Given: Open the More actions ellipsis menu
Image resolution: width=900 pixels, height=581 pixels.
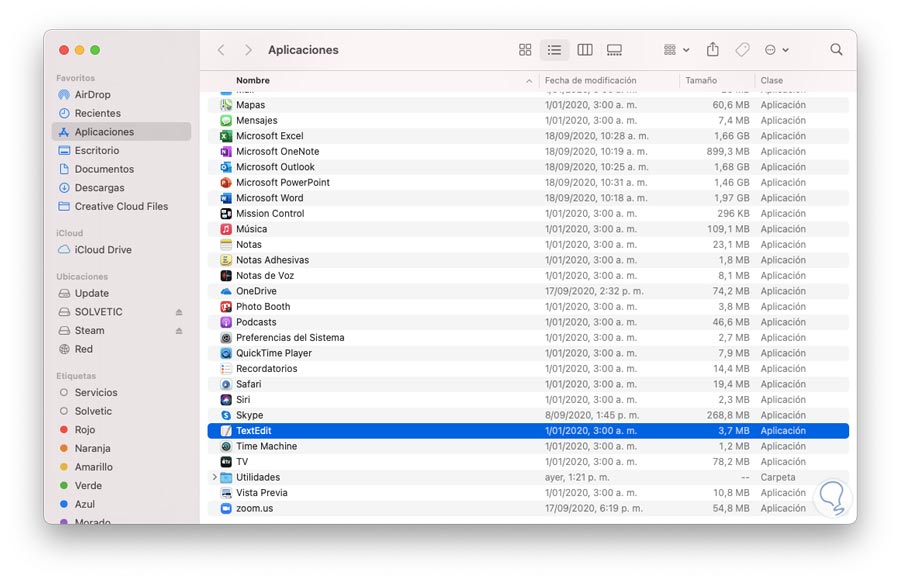Looking at the screenshot, I should coord(777,50).
